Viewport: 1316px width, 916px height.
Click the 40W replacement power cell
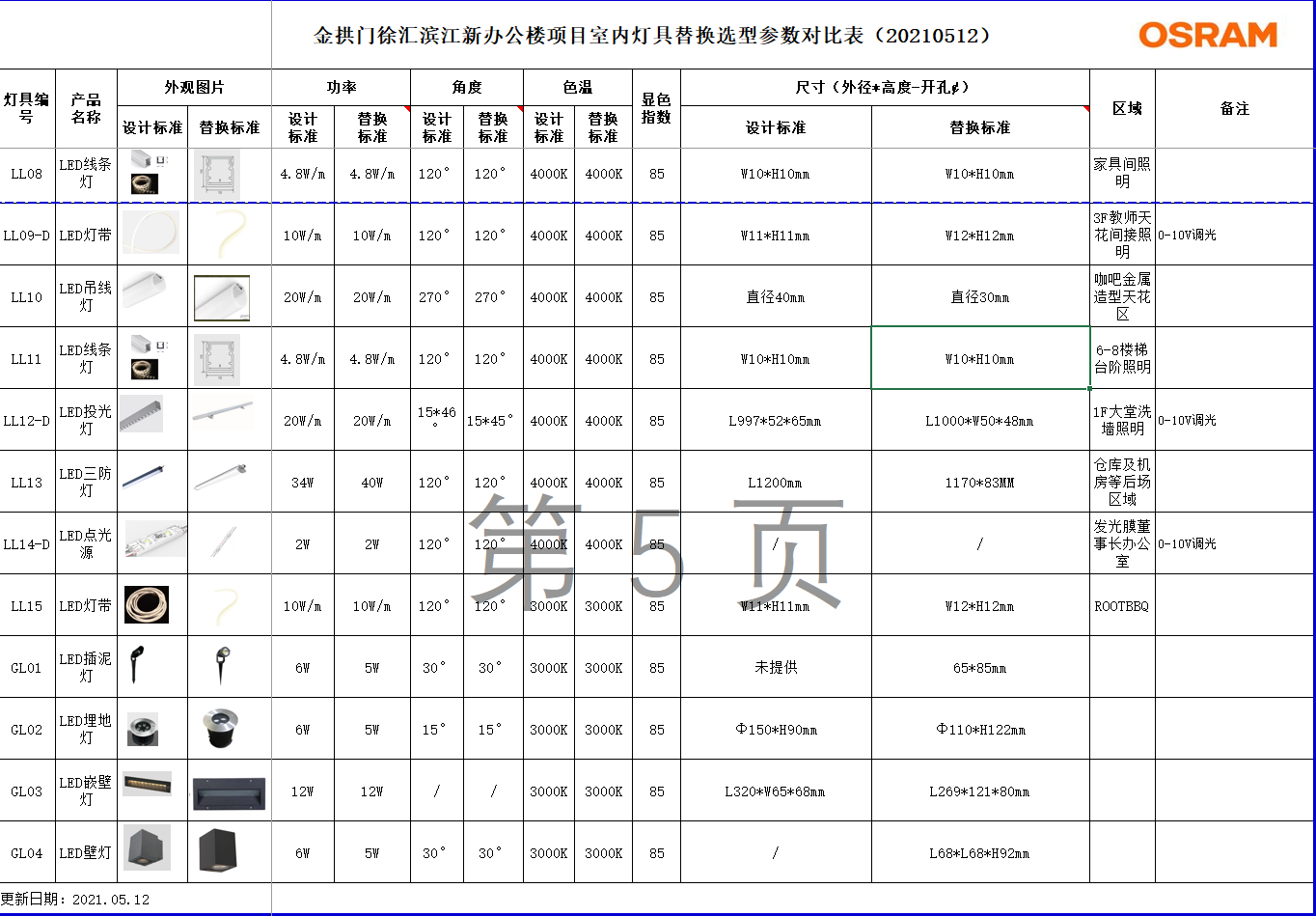tap(372, 482)
